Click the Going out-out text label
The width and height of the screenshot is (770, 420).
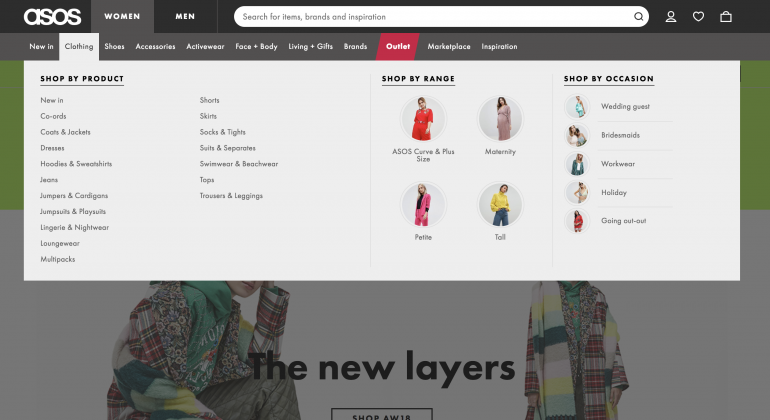coord(624,221)
